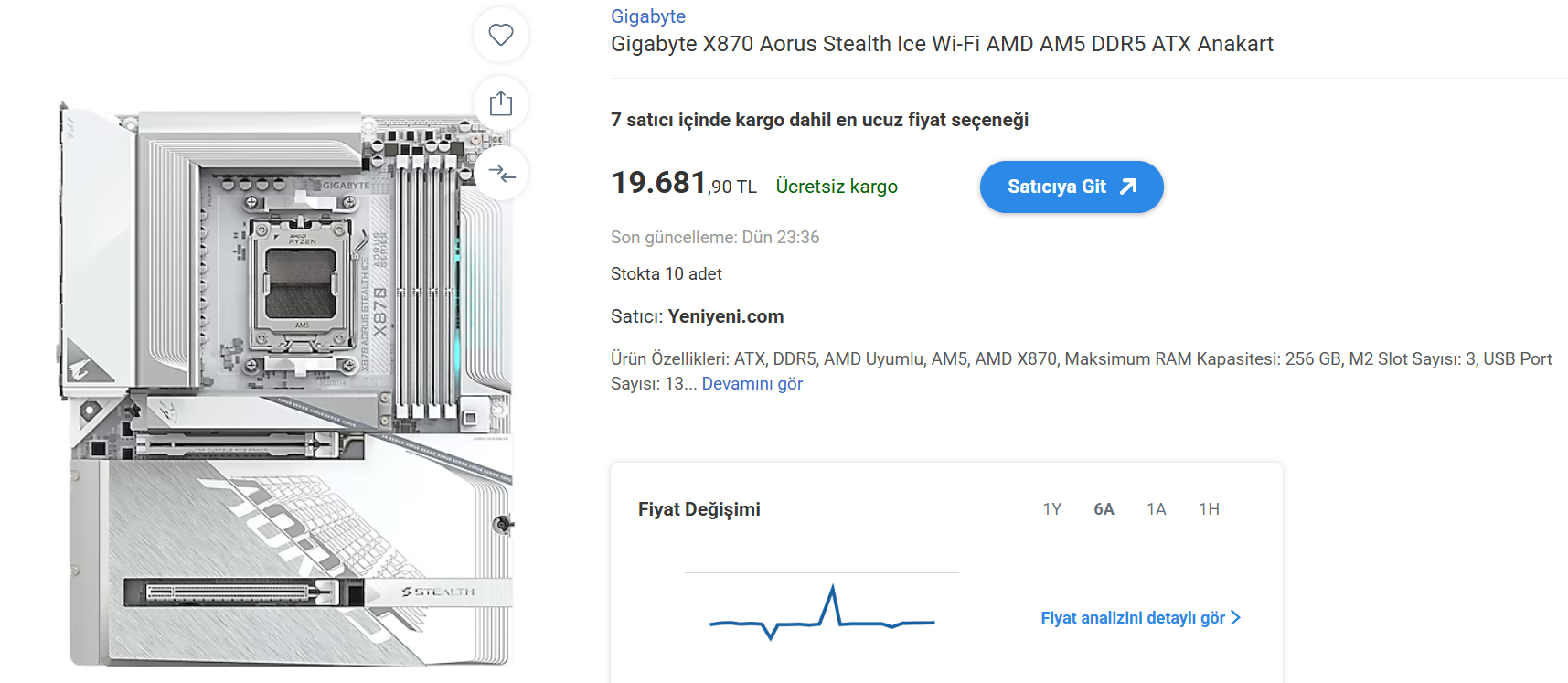1568x683 pixels.
Task: Open the motherboard product image
Action: (x=287, y=384)
